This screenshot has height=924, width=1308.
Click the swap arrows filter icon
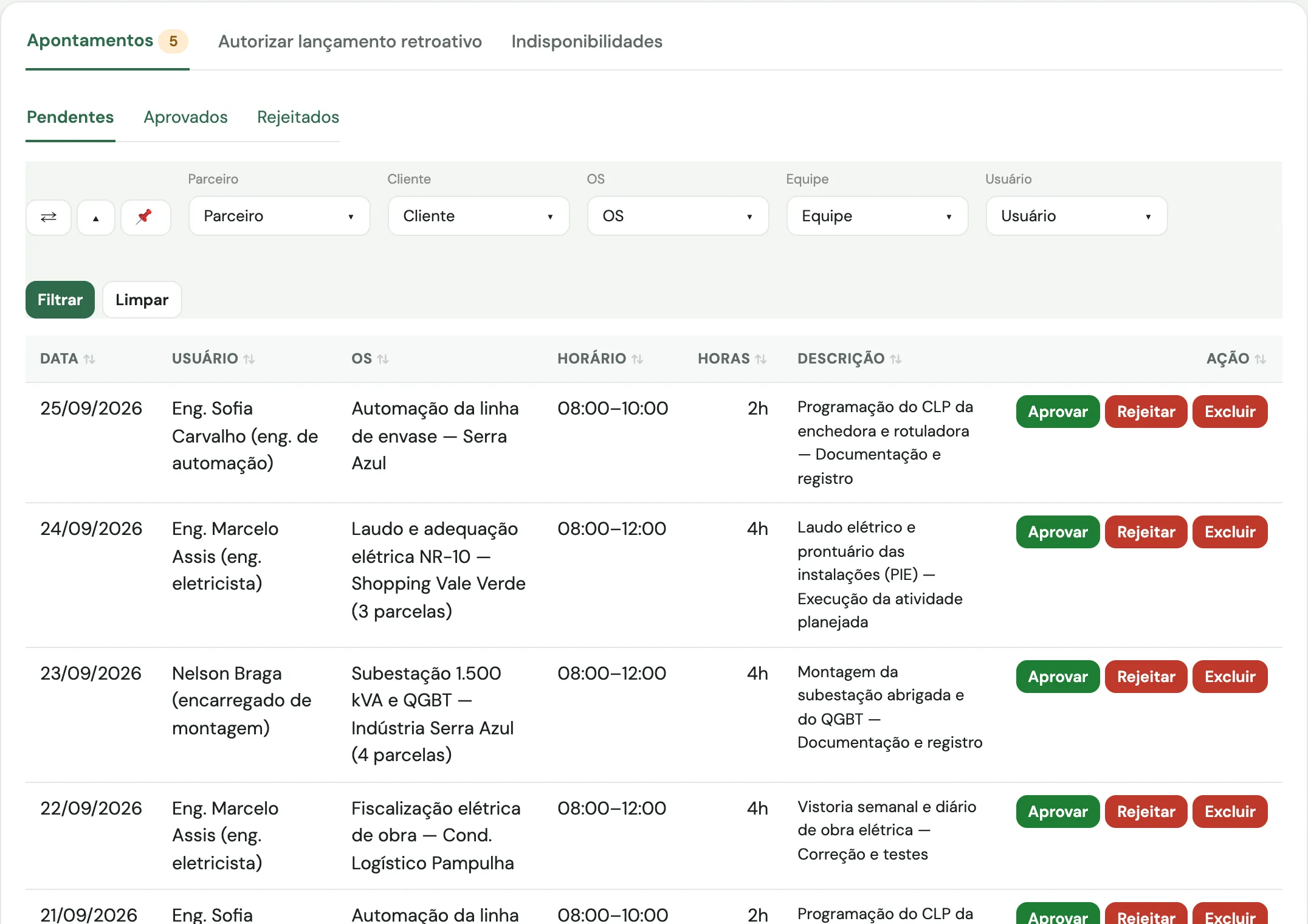49,217
